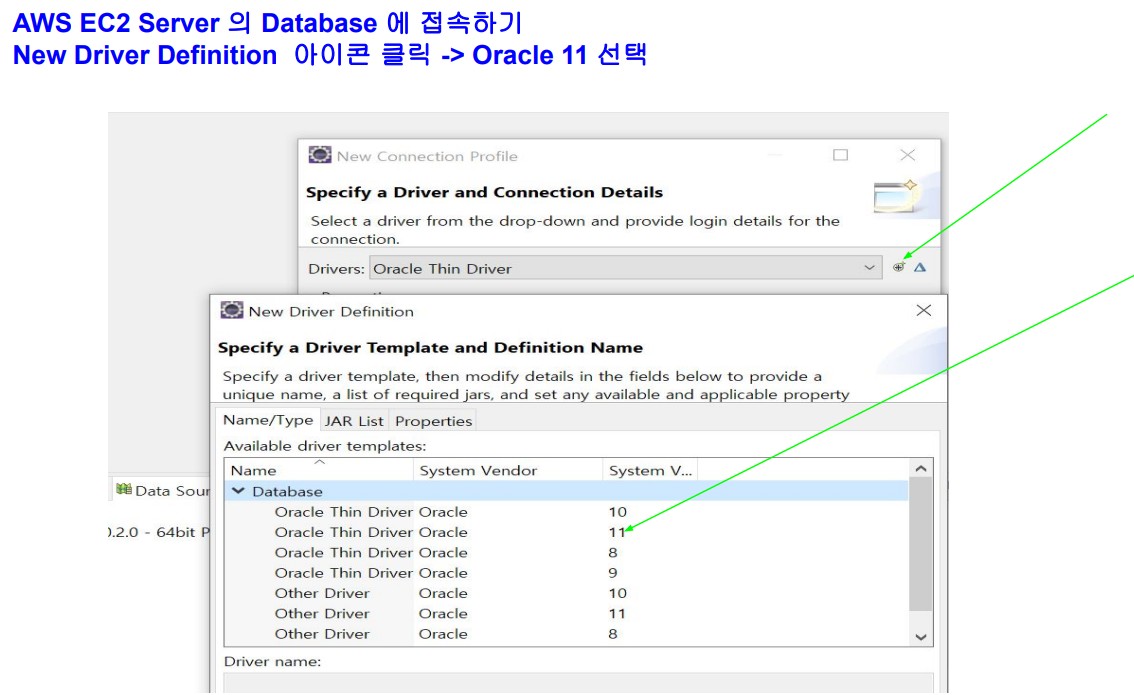Close the New Driver Definition dialog
The image size is (1134, 695).
(x=924, y=310)
